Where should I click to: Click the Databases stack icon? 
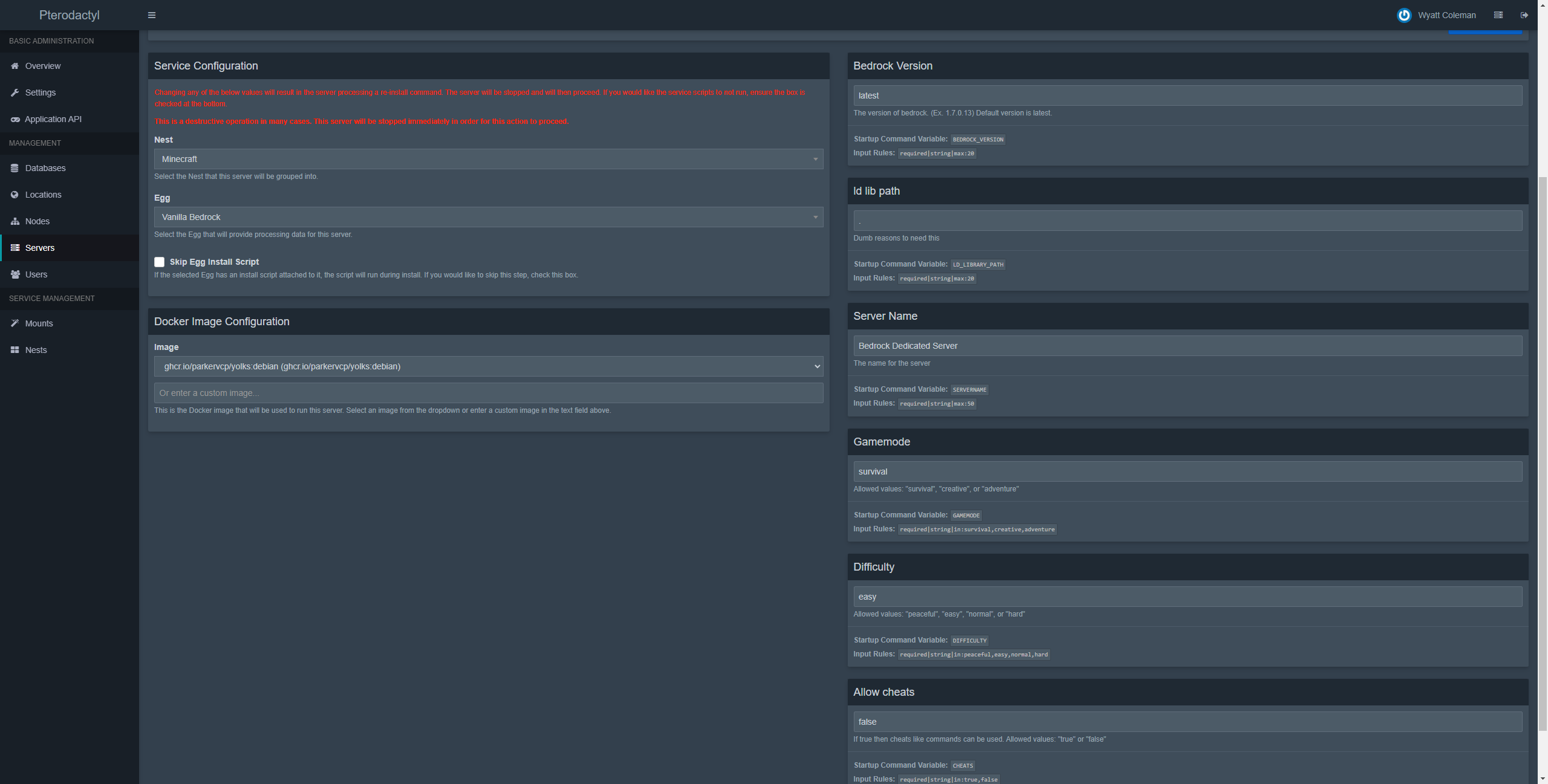click(x=15, y=168)
